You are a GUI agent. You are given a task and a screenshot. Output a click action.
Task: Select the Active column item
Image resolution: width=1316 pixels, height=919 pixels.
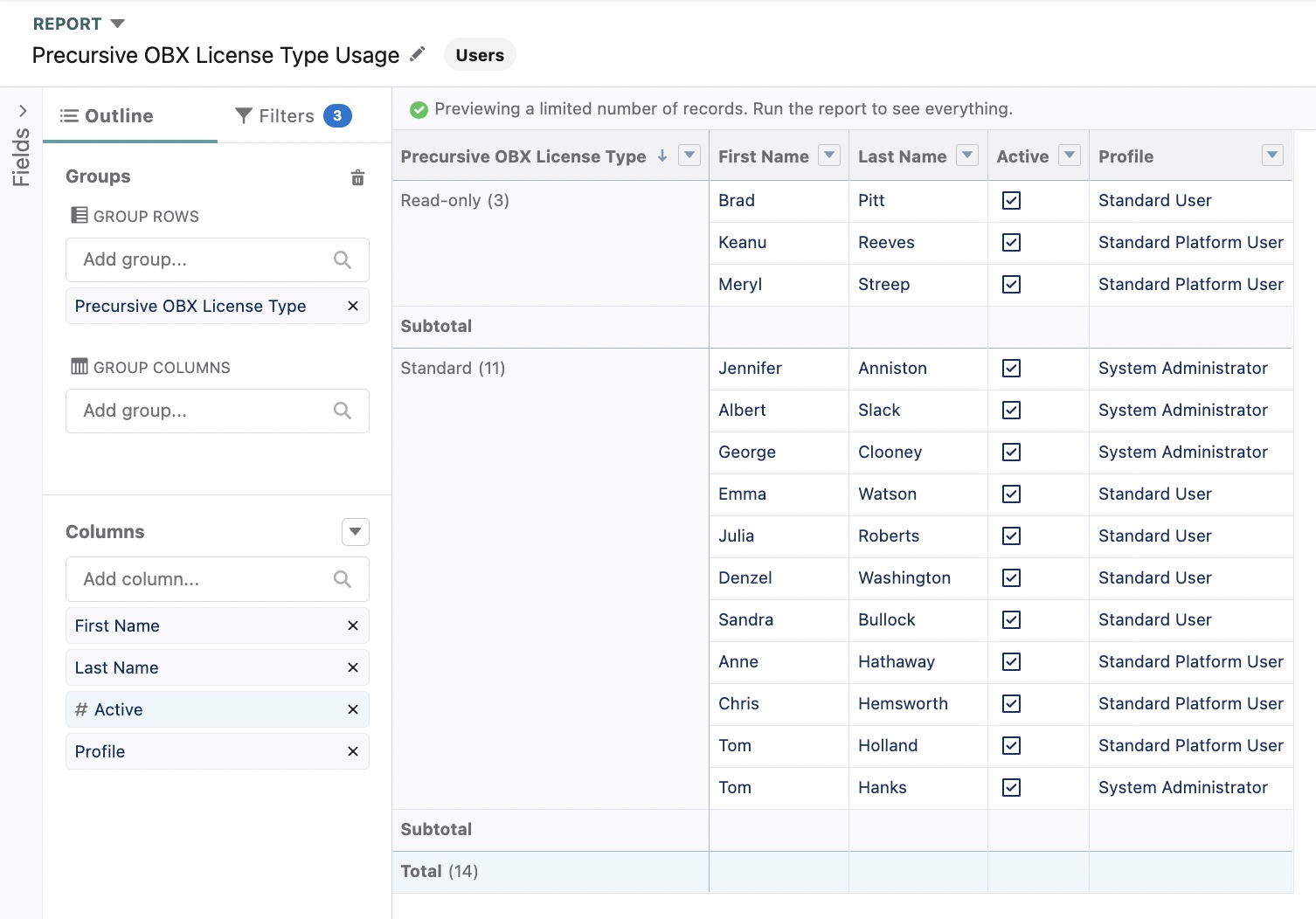(218, 709)
